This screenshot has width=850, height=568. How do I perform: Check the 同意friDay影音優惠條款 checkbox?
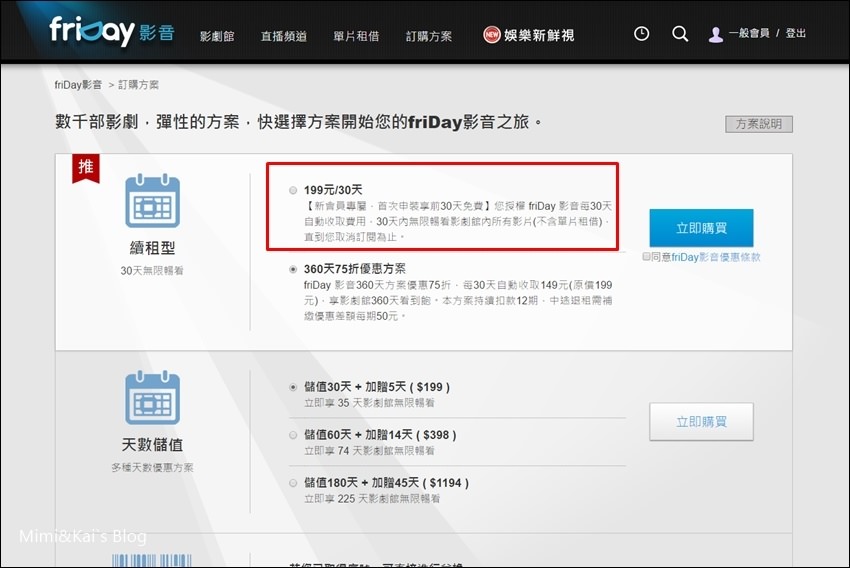point(648,257)
